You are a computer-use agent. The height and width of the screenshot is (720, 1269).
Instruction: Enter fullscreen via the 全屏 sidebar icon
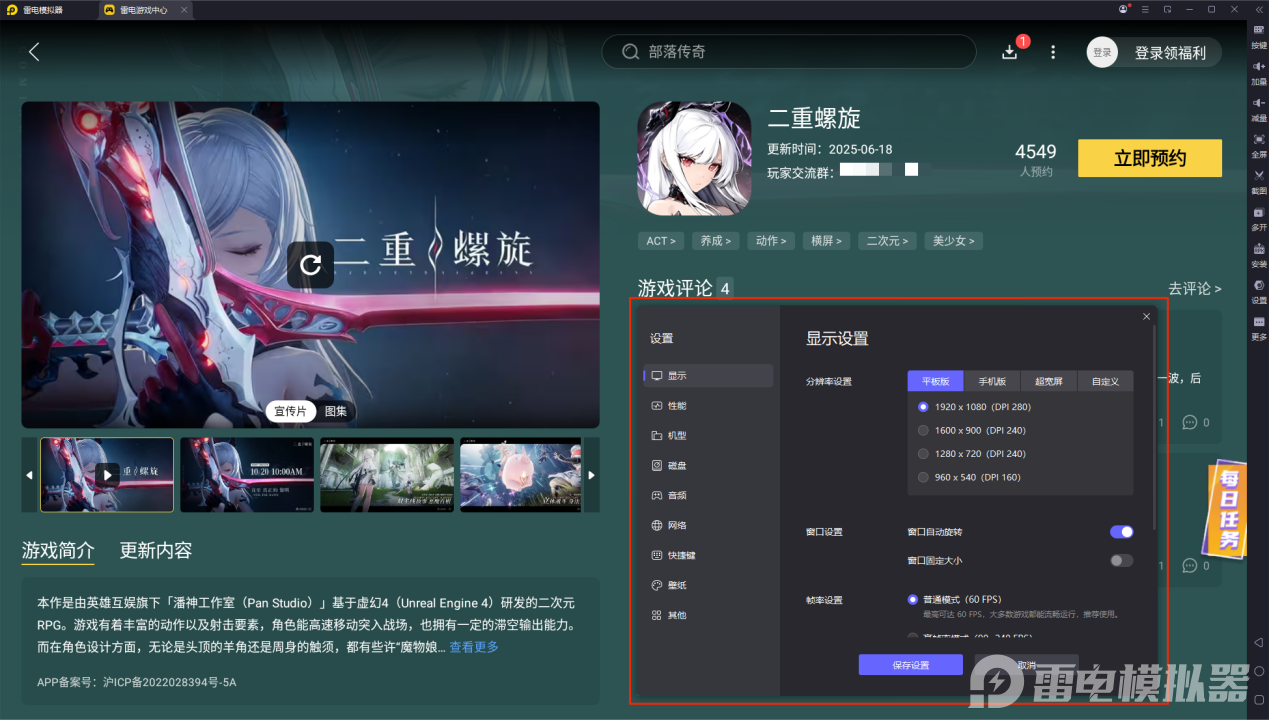pyautogui.click(x=1258, y=148)
